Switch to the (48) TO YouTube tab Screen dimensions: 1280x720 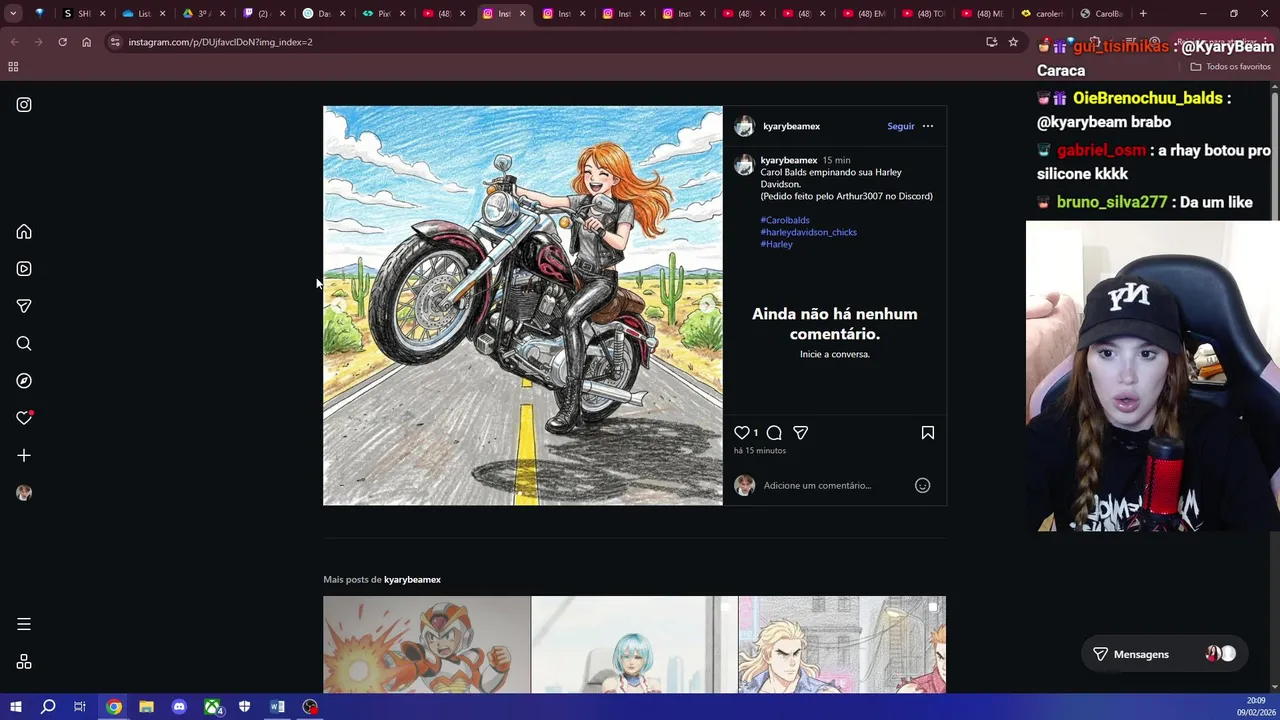pos(924,14)
